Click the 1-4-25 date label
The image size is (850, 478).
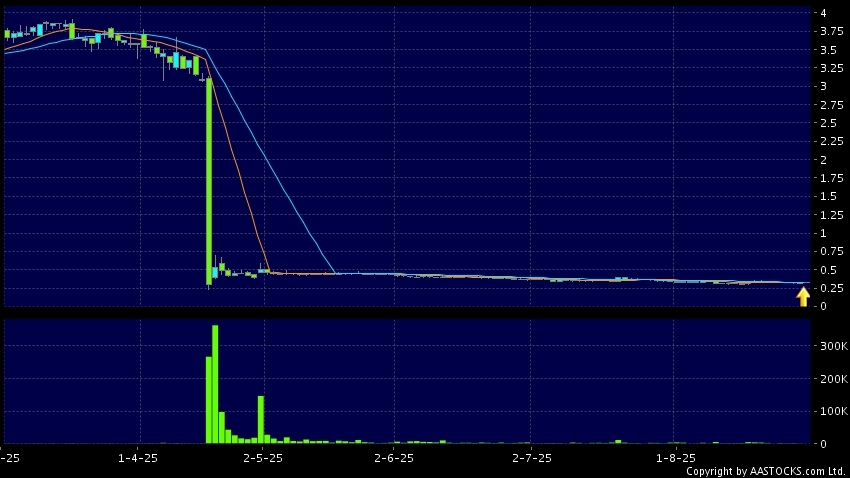coord(138,458)
